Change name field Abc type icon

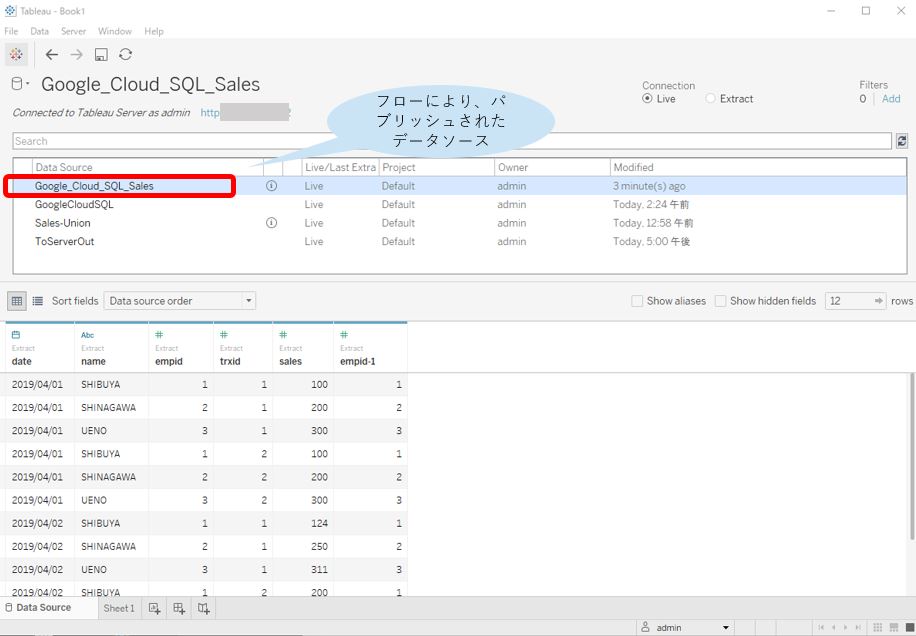pos(88,335)
